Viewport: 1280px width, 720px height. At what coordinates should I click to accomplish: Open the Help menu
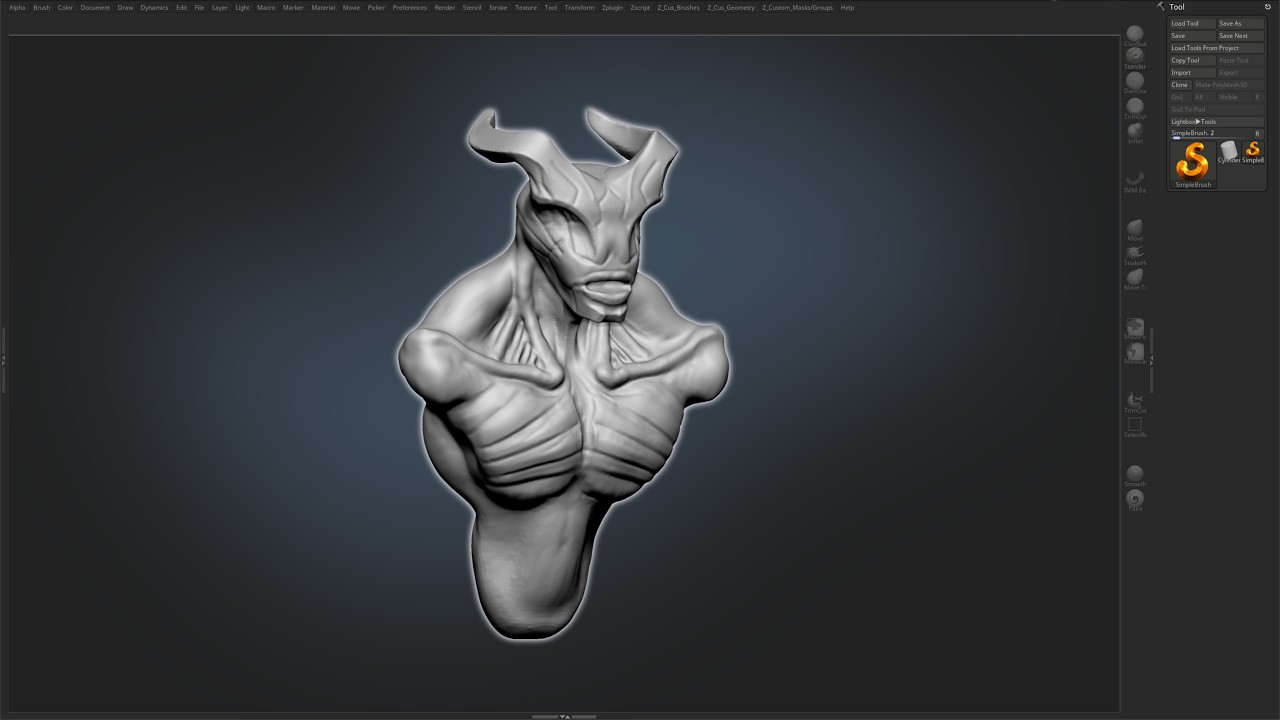(x=847, y=7)
